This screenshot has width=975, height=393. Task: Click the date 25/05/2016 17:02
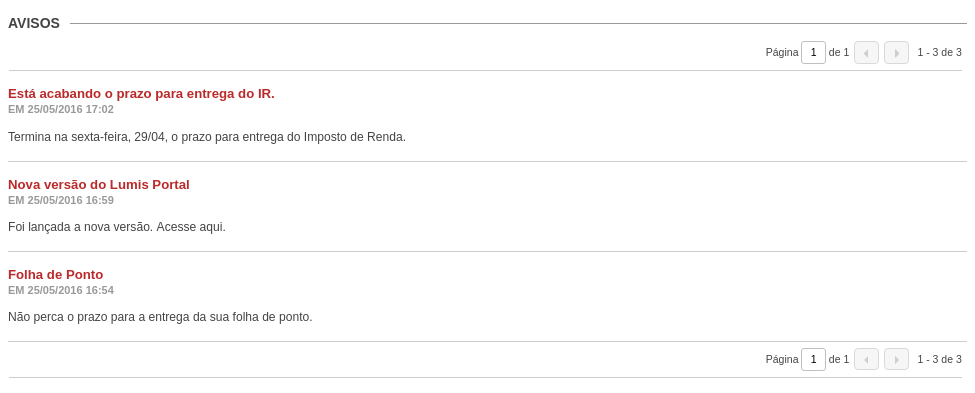(70, 109)
